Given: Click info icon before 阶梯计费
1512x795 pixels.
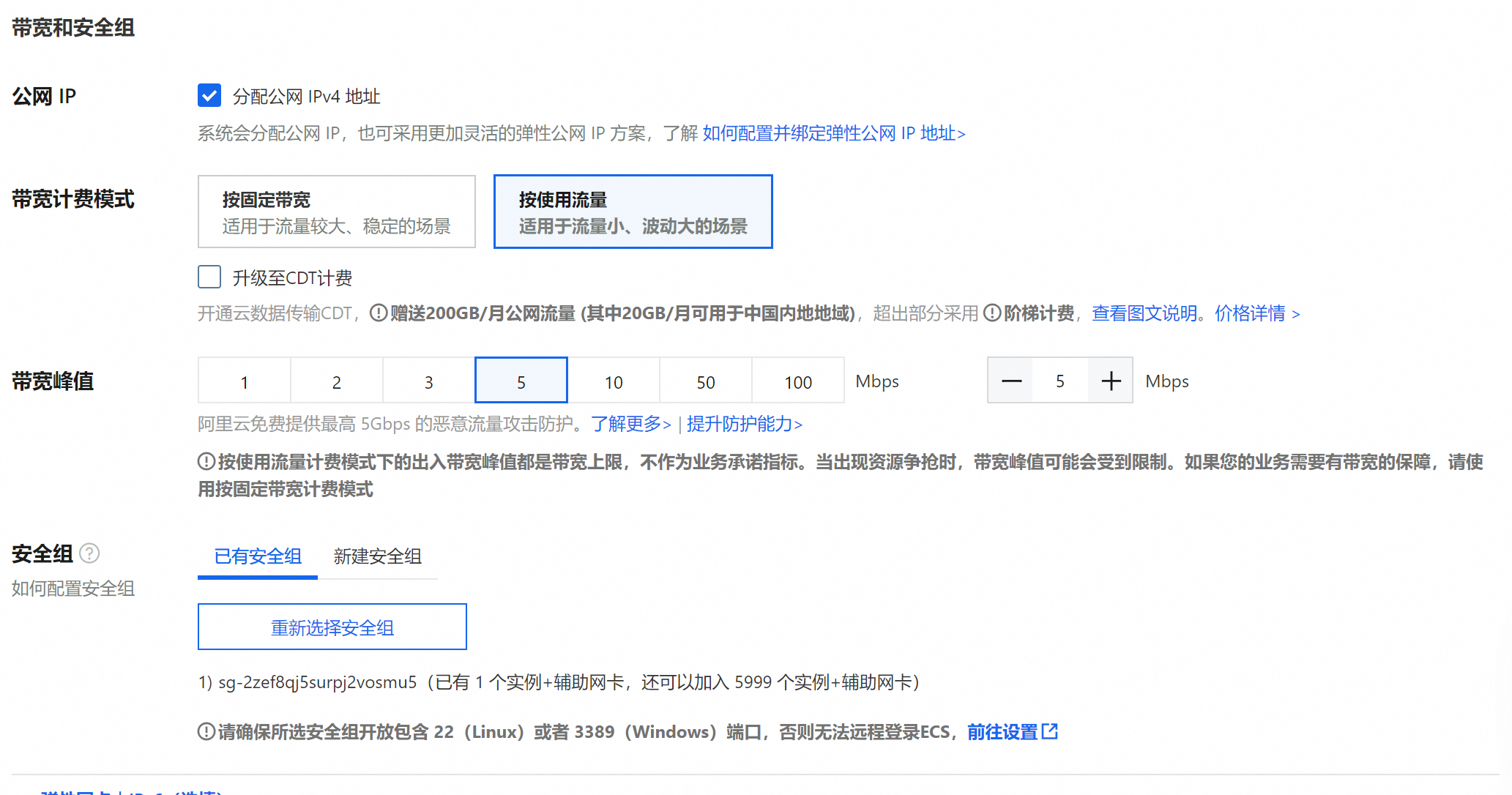Looking at the screenshot, I should point(991,313).
